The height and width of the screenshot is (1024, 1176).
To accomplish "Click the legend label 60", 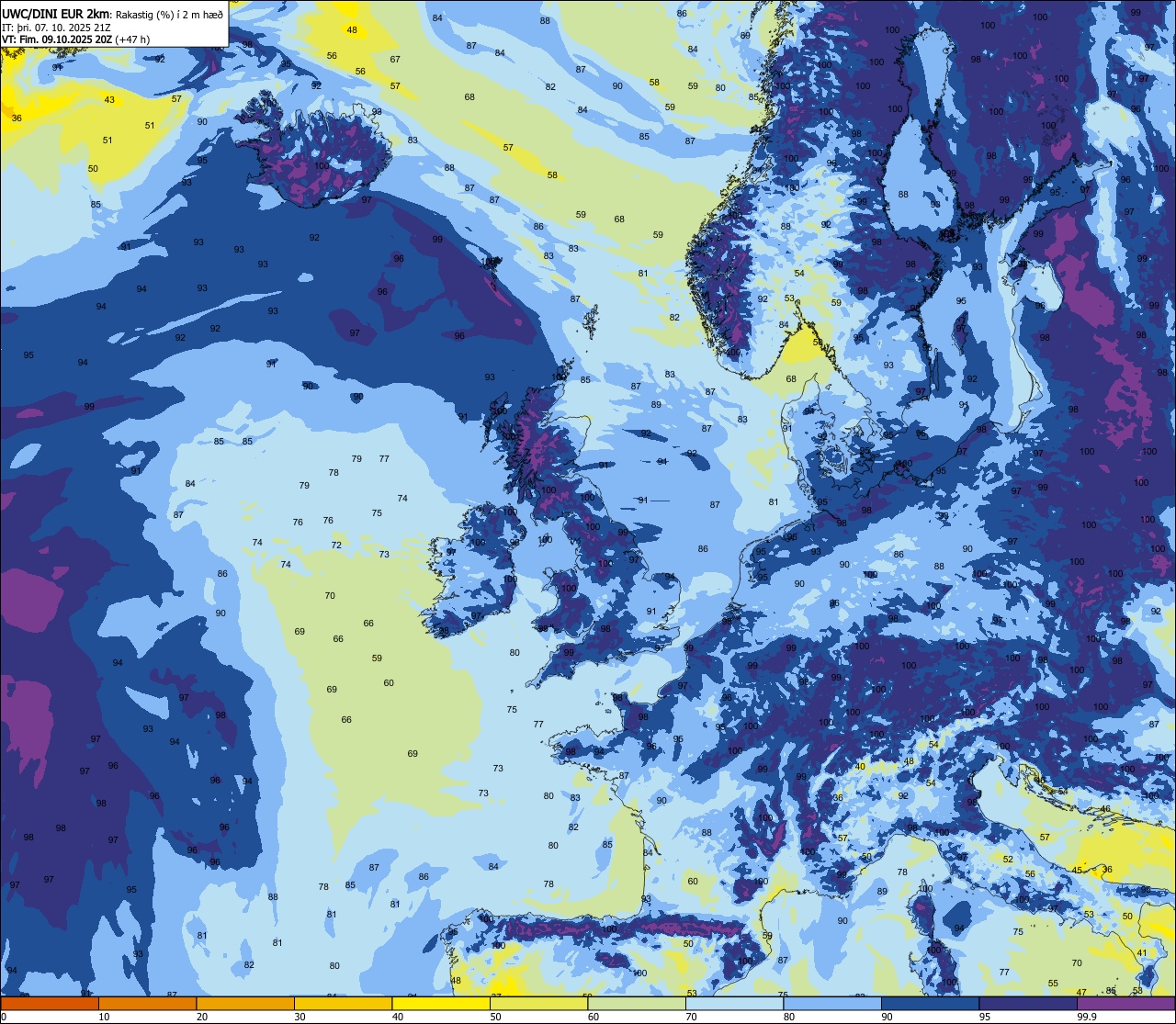I will [x=594, y=1017].
